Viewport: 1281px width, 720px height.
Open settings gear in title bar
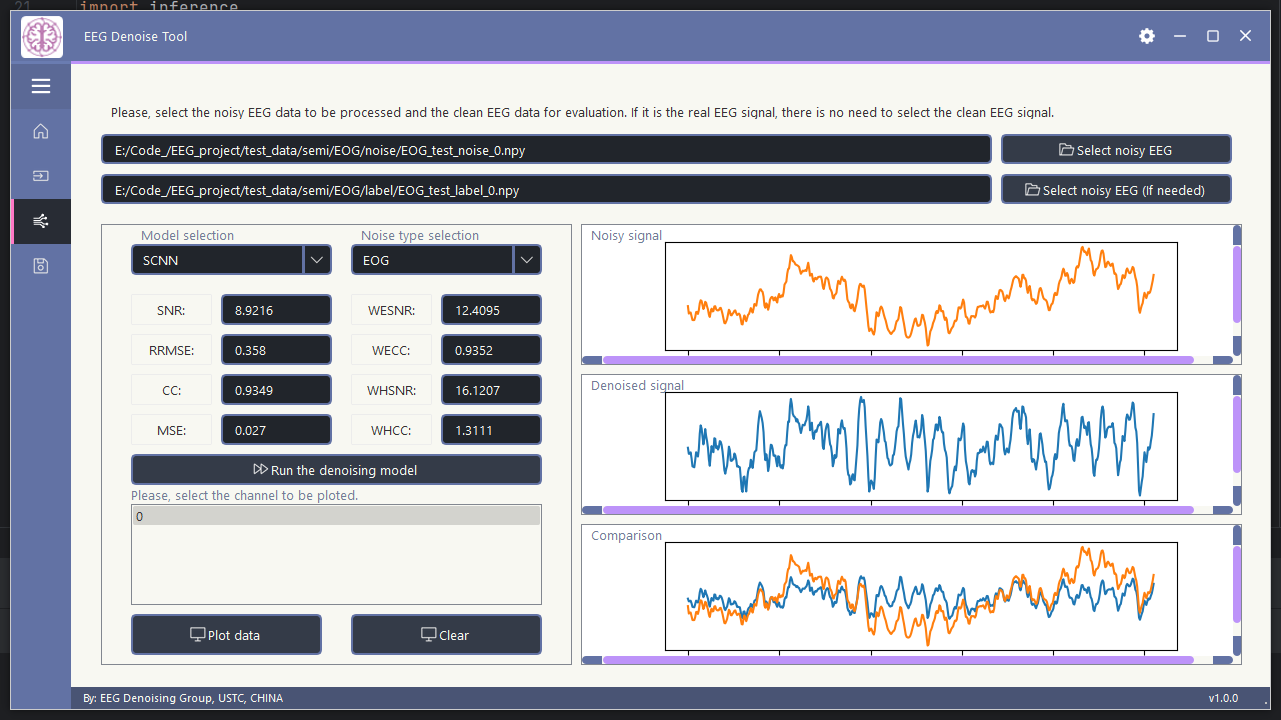click(x=1147, y=36)
